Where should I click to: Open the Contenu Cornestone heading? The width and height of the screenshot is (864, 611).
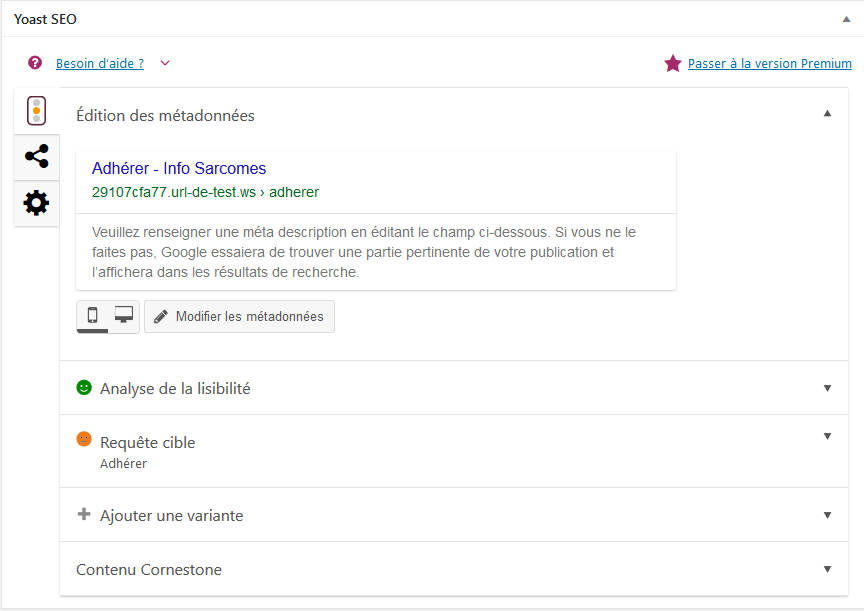[x=149, y=570]
